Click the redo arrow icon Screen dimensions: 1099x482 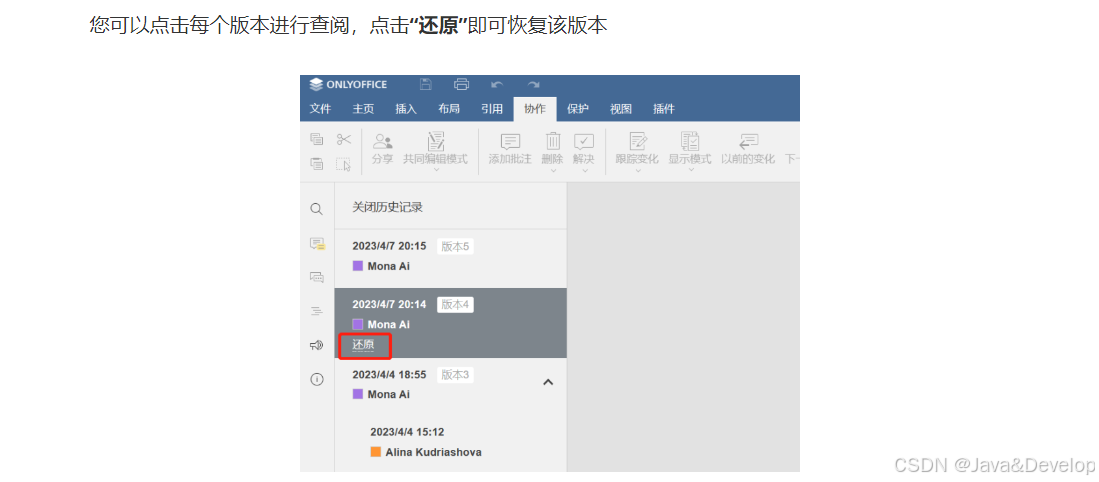[533, 84]
